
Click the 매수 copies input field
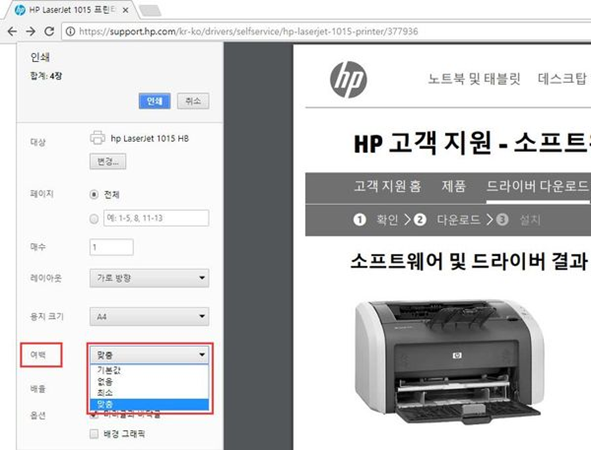pyautogui.click(x=112, y=247)
